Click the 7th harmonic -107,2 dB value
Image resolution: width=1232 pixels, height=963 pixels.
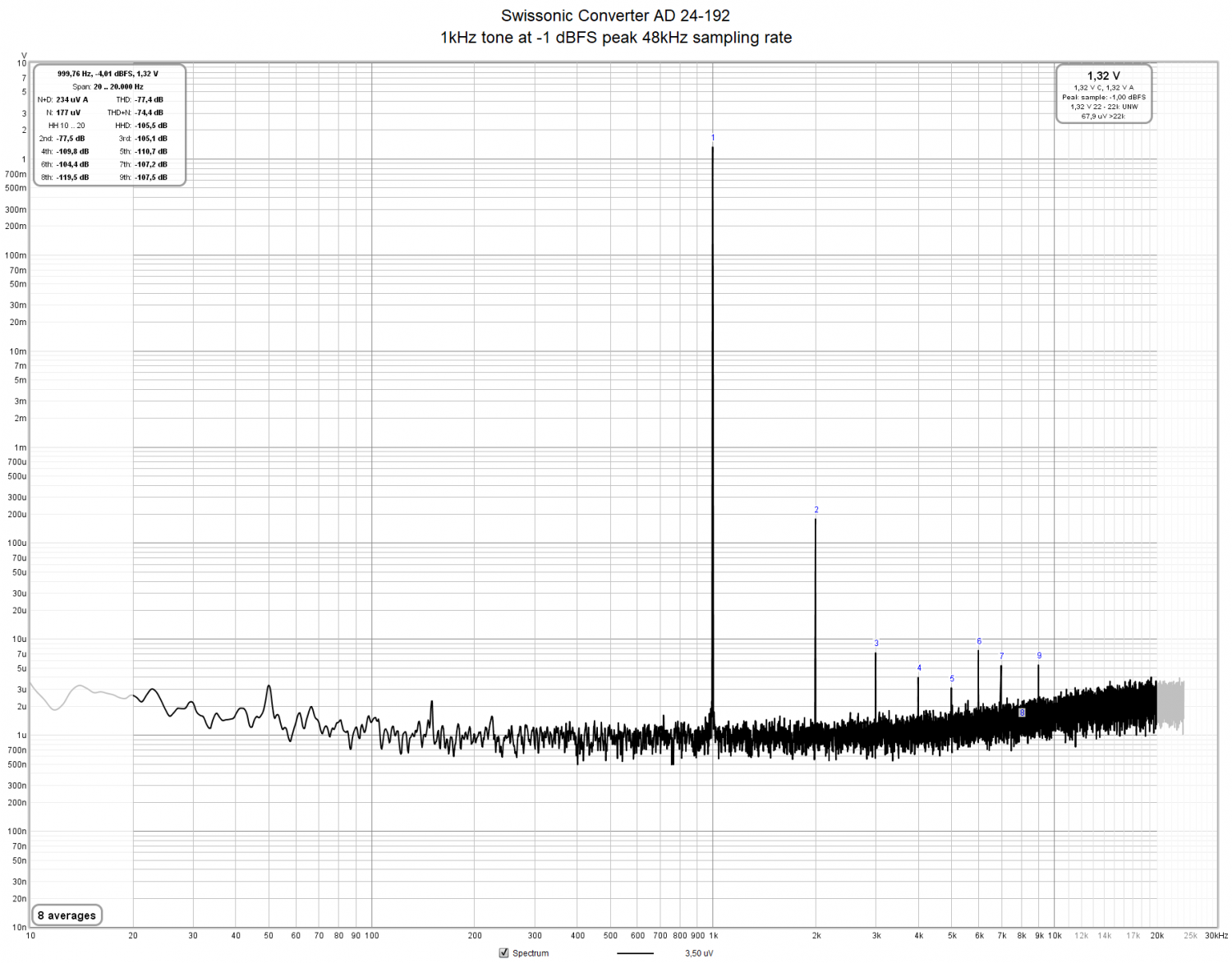tap(150, 165)
